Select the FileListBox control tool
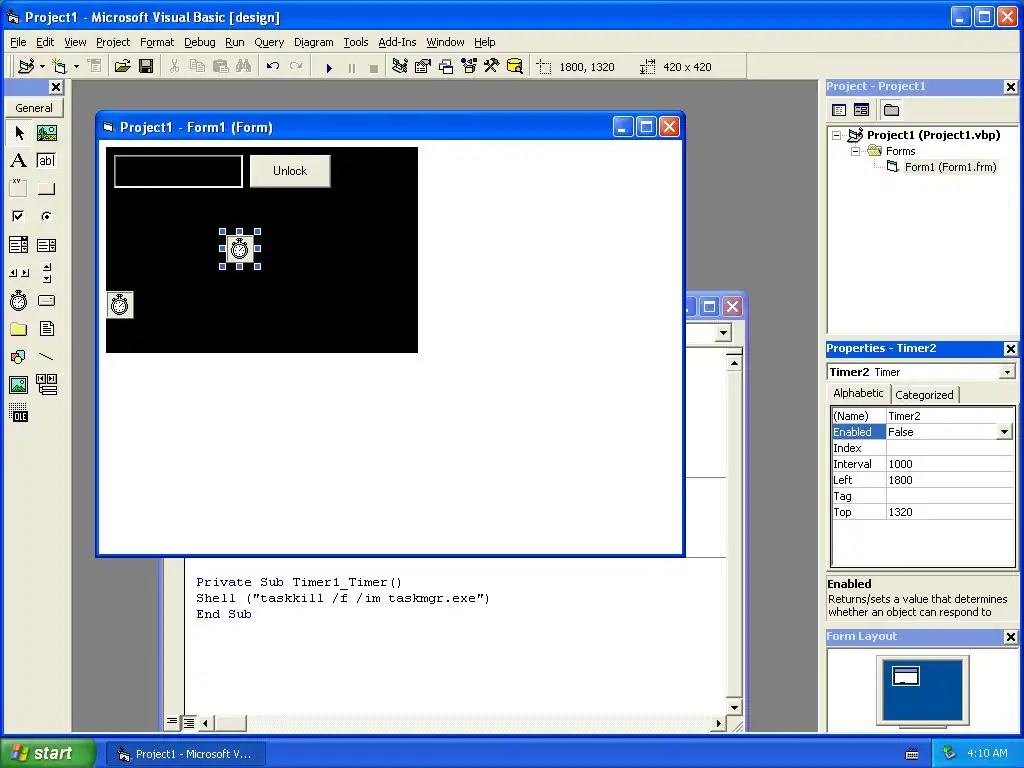 [x=46, y=328]
